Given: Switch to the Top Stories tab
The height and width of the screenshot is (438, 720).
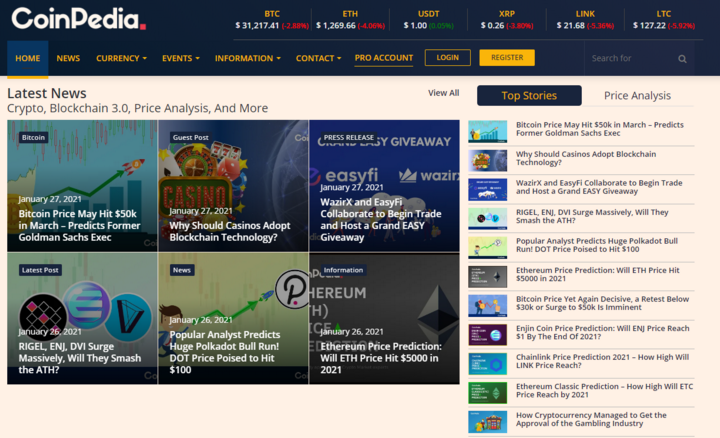Looking at the screenshot, I should click(529, 95).
